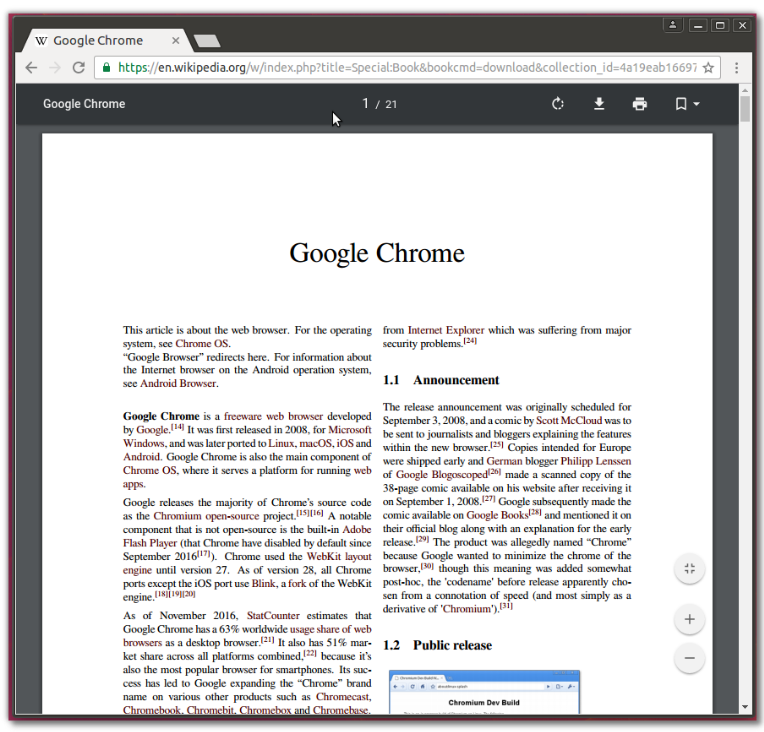The width and height of the screenshot is (764, 732).
Task: Reload the current page
Action: pyautogui.click(x=78, y=67)
